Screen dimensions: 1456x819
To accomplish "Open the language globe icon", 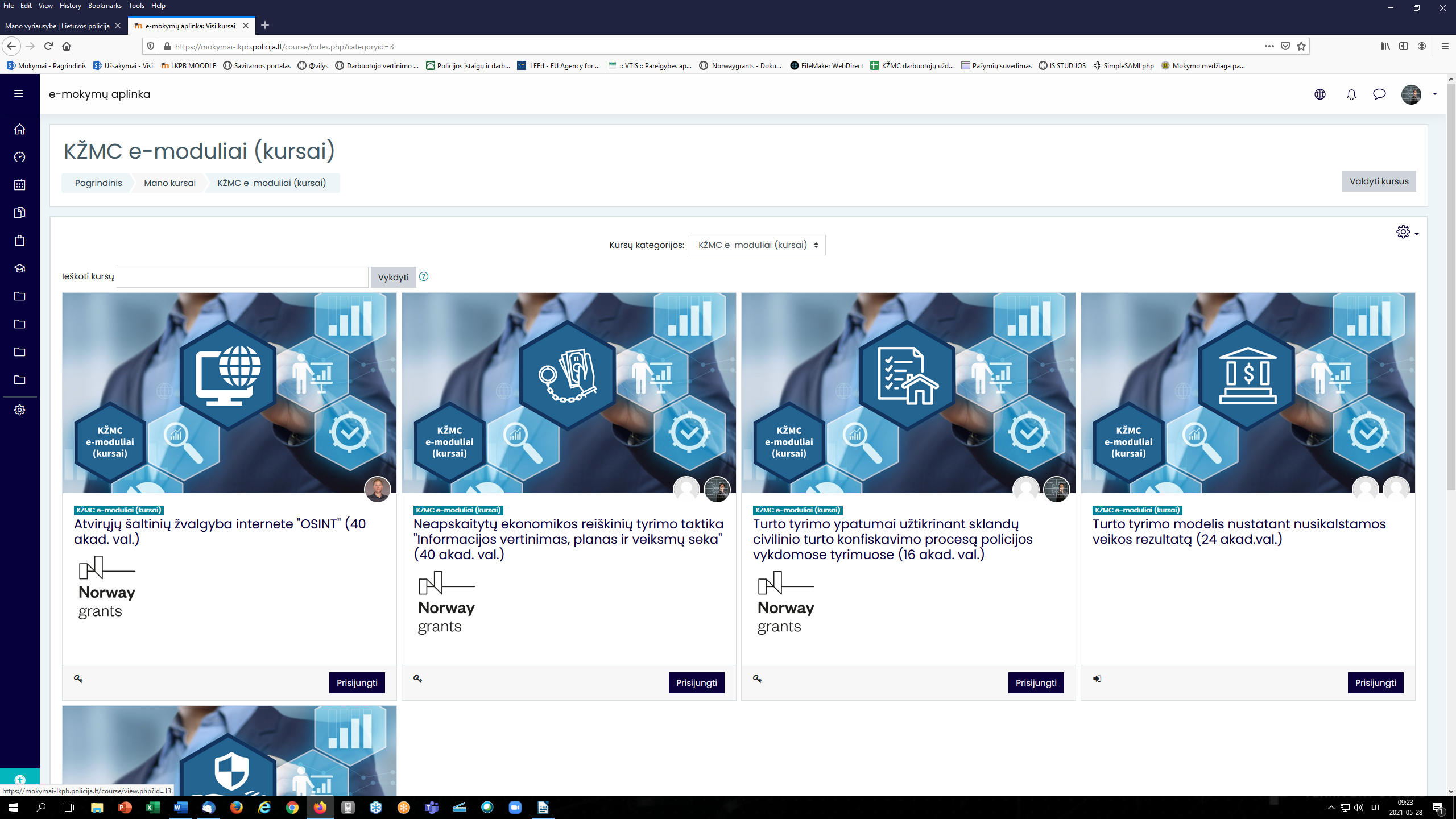I will coord(1320,94).
